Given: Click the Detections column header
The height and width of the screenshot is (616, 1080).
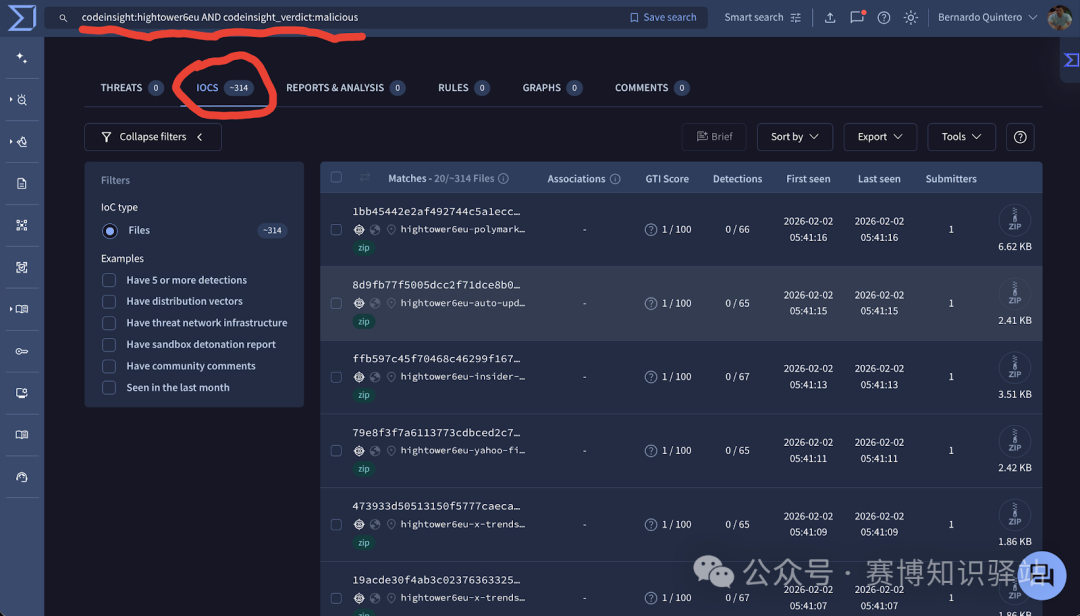Looking at the screenshot, I should [x=737, y=178].
